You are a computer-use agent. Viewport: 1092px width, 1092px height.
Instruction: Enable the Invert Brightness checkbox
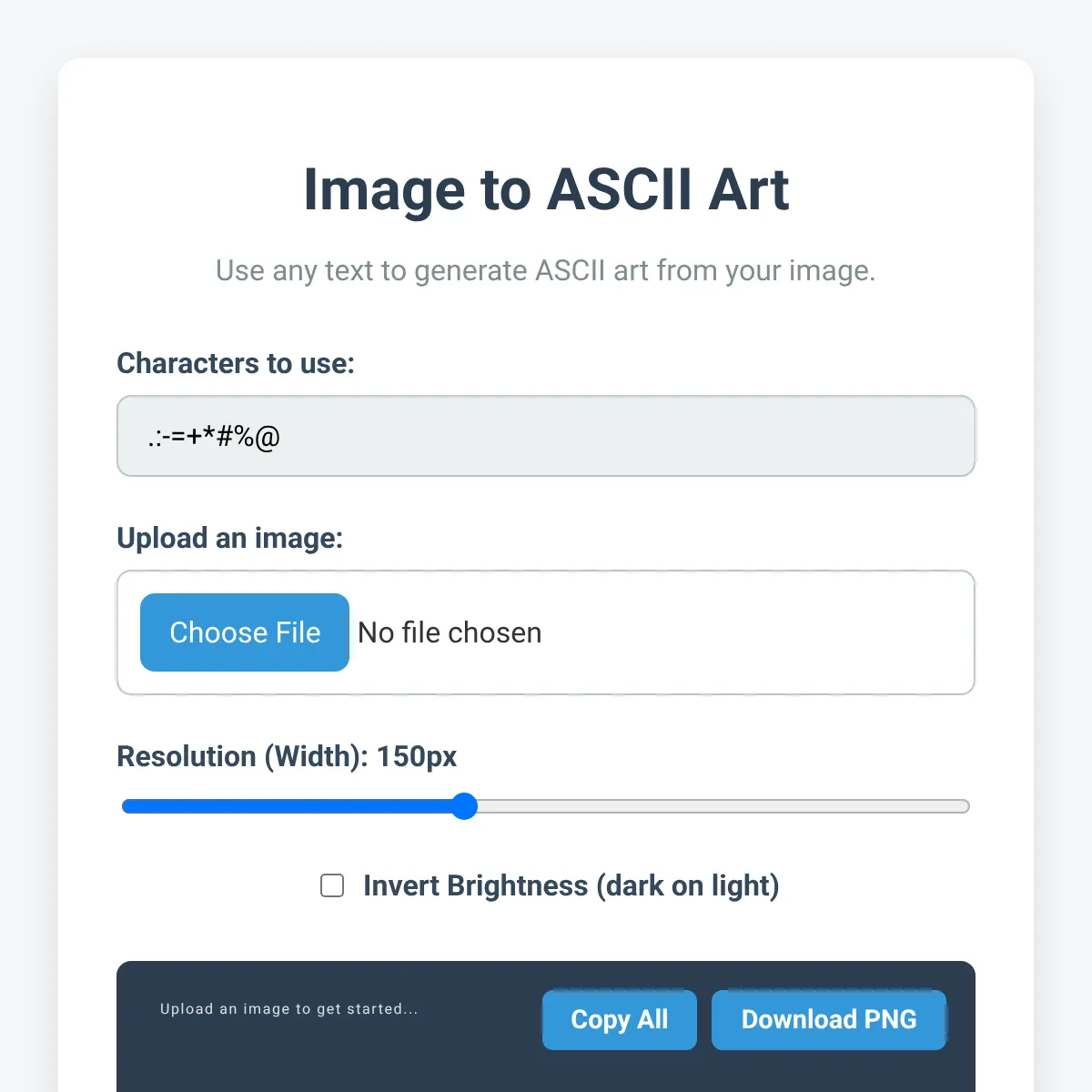332,885
